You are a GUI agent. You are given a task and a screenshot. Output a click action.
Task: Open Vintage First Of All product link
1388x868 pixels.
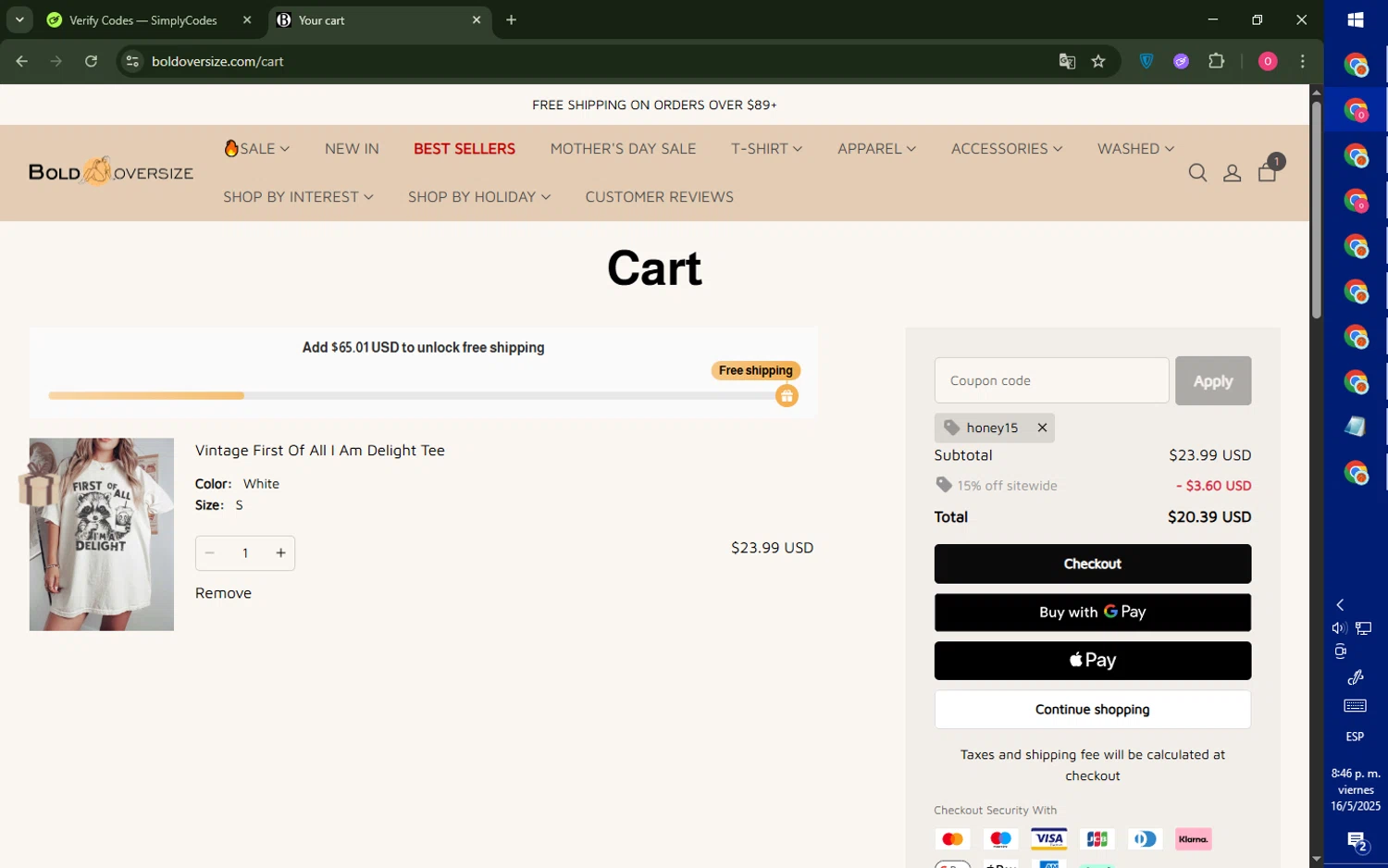click(320, 451)
